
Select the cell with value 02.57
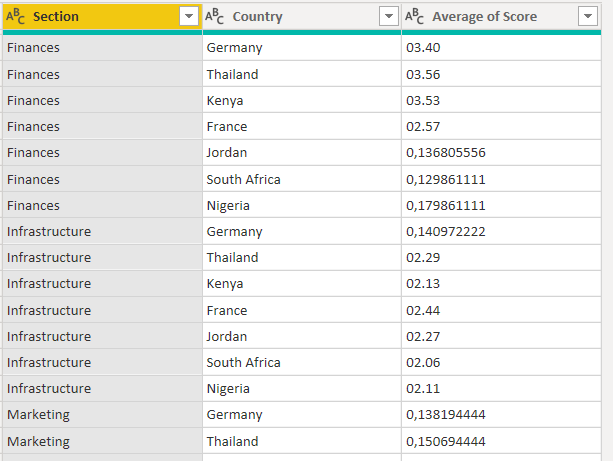point(502,127)
